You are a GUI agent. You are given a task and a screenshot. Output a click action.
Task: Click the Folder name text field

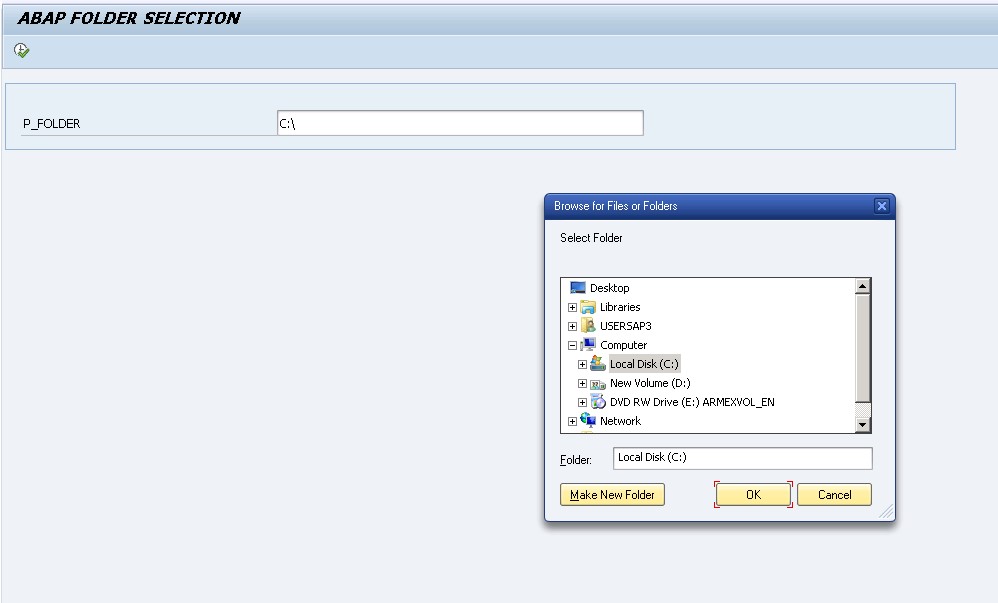click(x=742, y=458)
